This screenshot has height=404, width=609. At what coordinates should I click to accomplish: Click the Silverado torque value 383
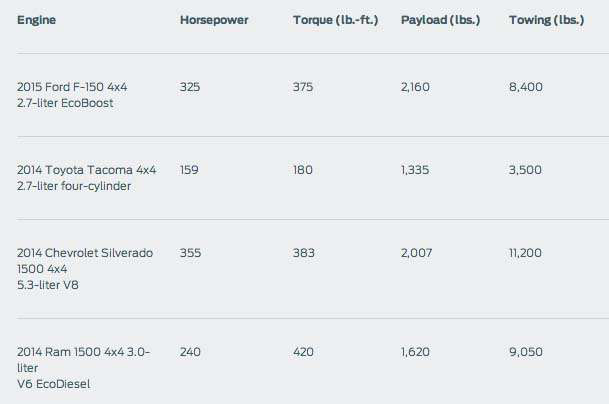click(x=303, y=253)
